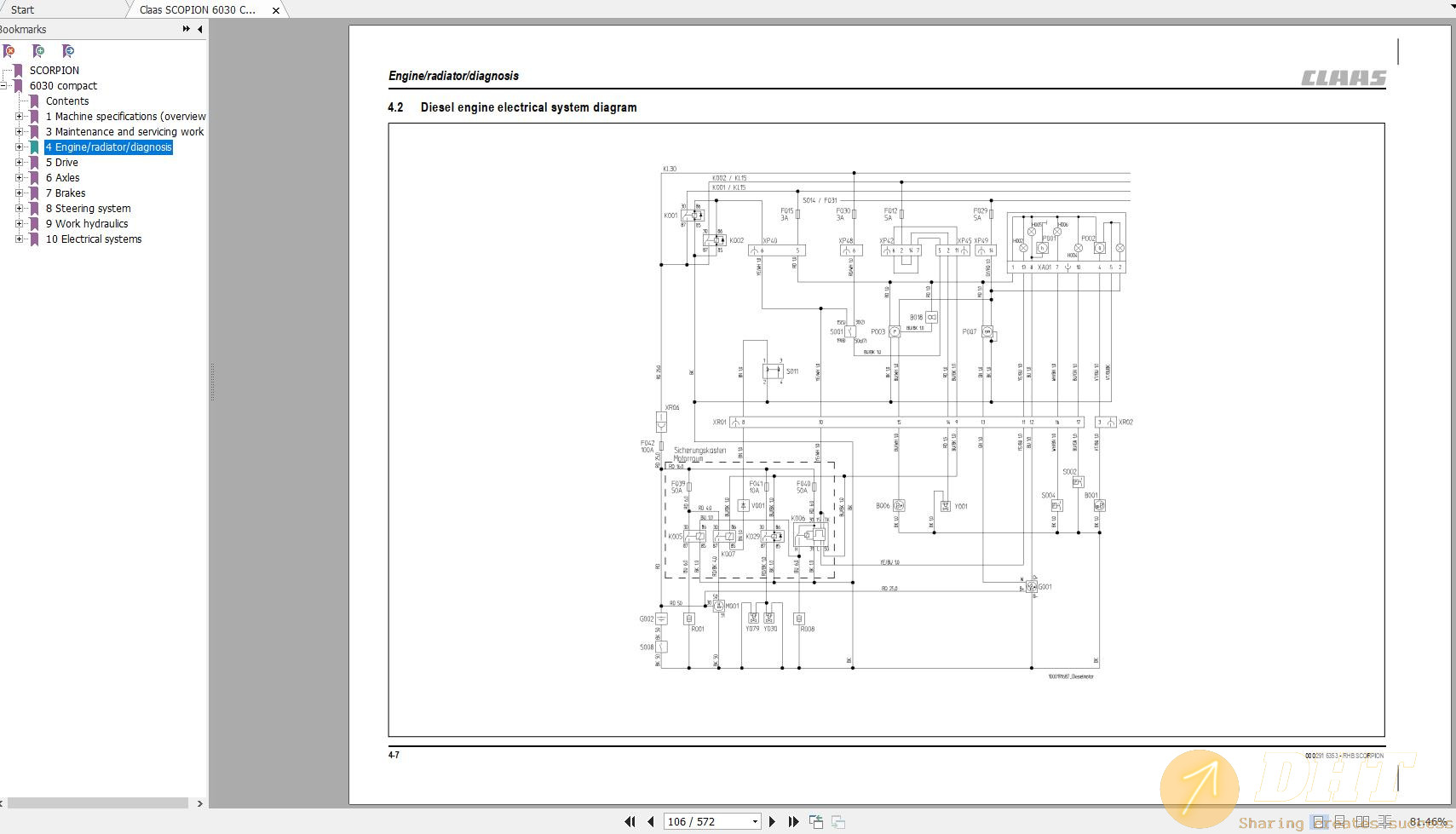Select single page layout icon

tap(1319, 822)
